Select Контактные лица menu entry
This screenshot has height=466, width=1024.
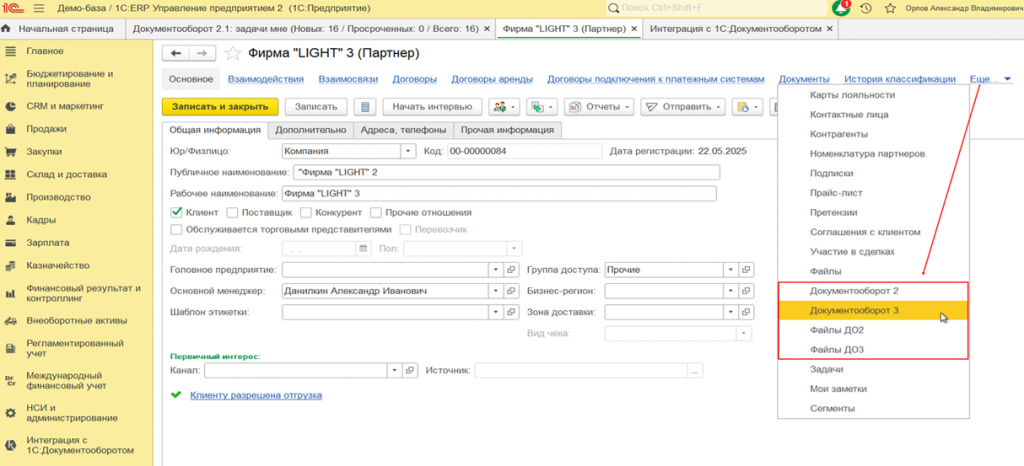(x=873, y=114)
